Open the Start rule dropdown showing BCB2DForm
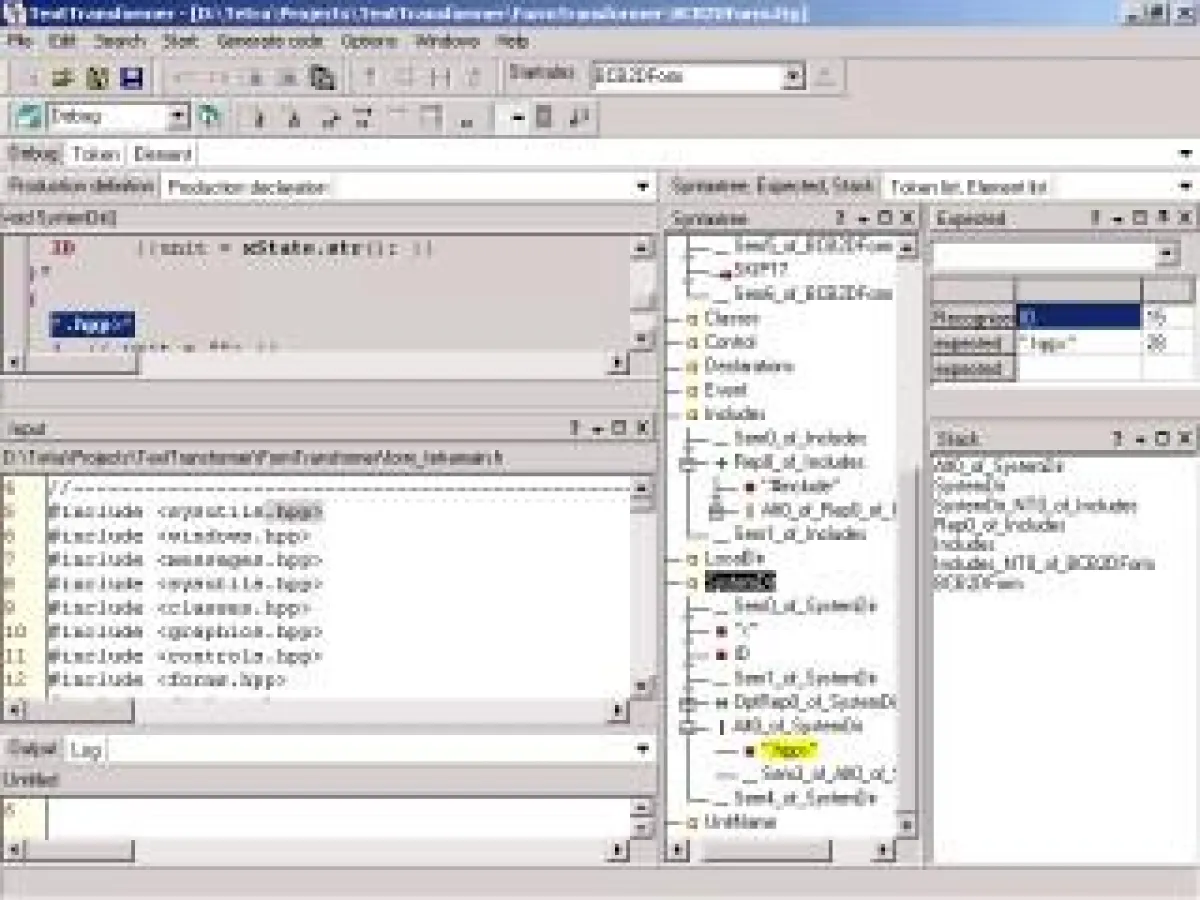The image size is (1200, 900). point(793,75)
